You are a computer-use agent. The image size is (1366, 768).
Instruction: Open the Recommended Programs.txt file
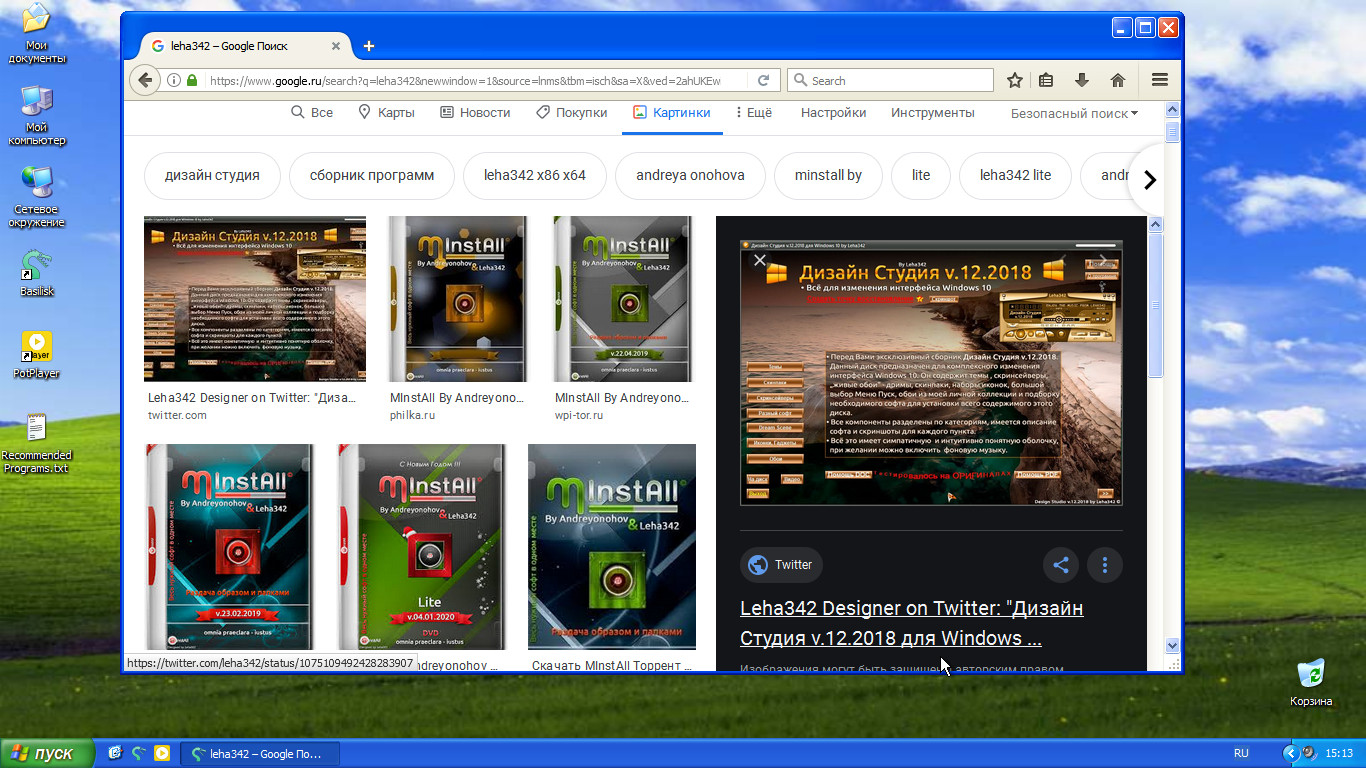coord(37,443)
